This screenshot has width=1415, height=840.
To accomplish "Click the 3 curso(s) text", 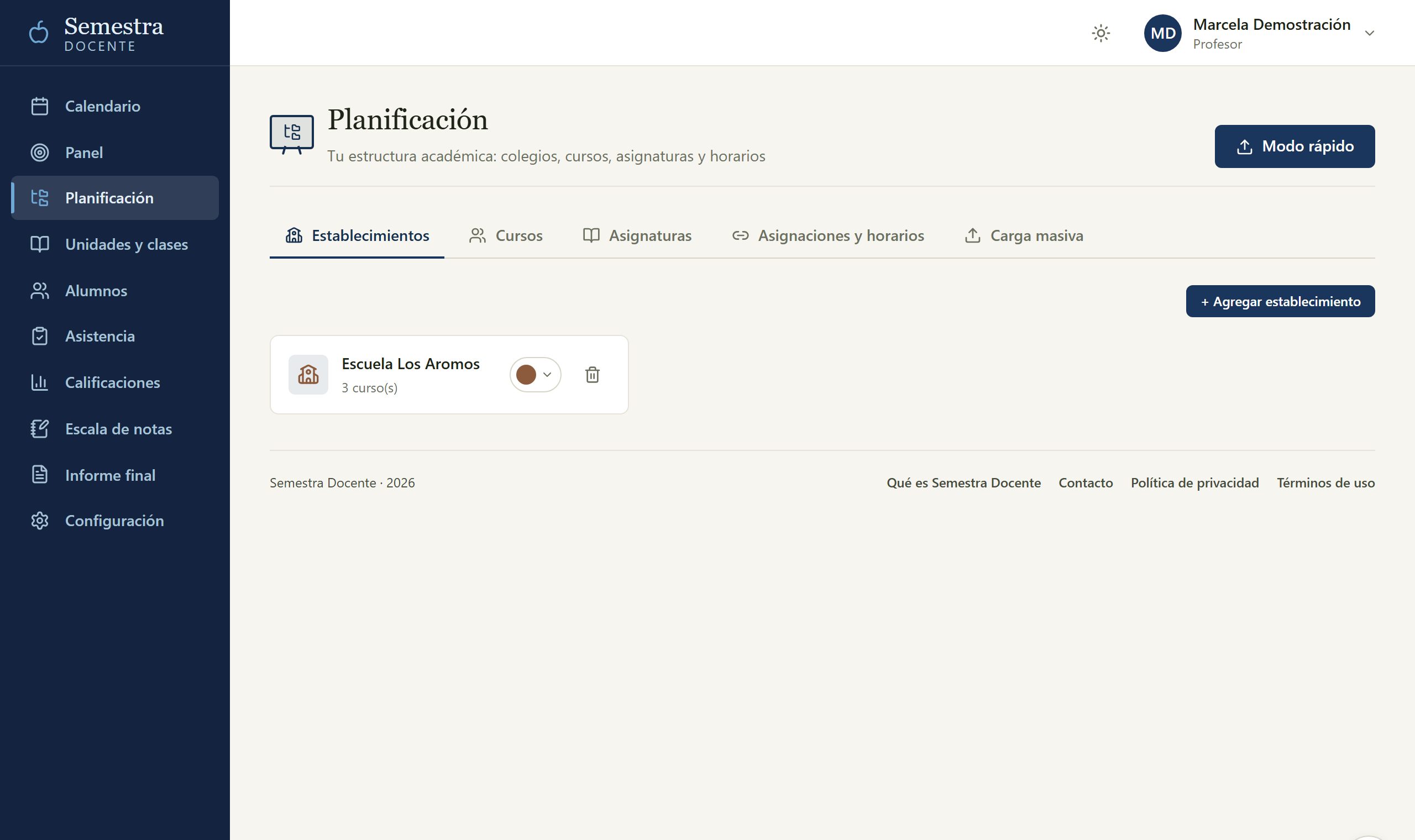I will point(370,389).
